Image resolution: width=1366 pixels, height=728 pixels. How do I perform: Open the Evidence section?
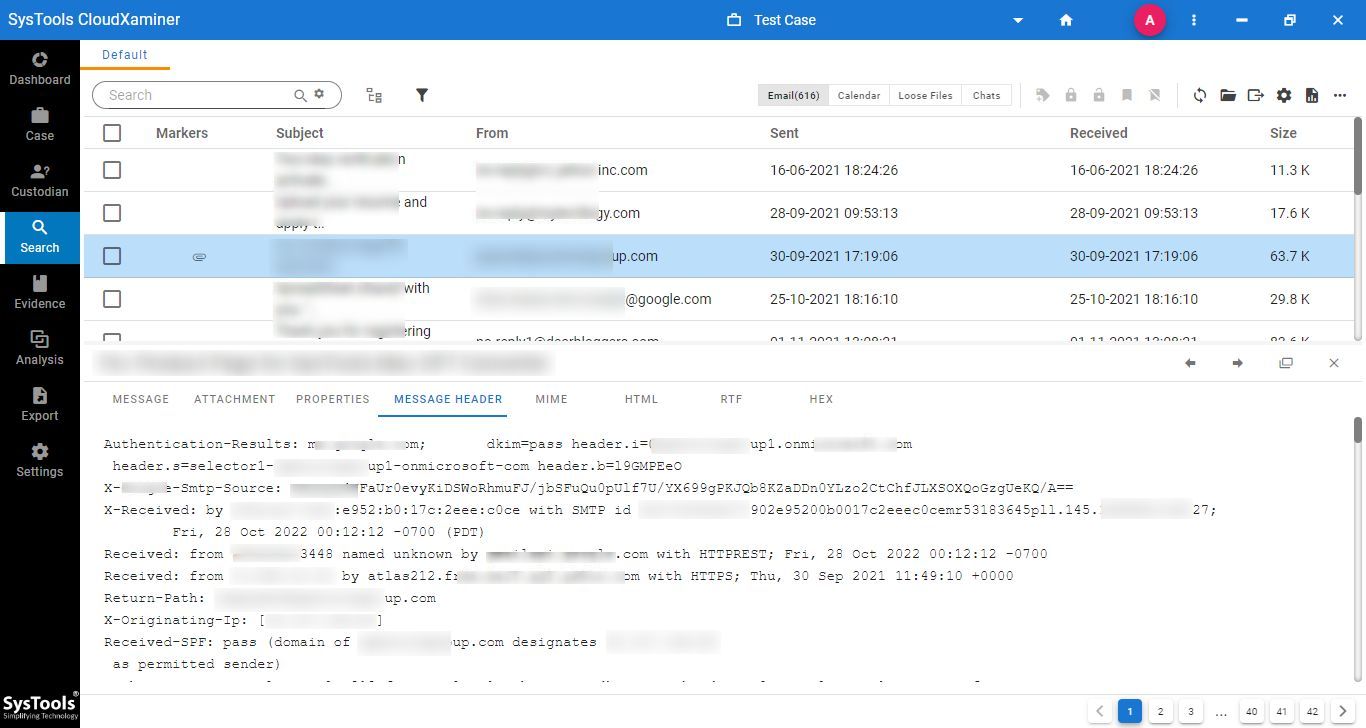pyautogui.click(x=40, y=292)
